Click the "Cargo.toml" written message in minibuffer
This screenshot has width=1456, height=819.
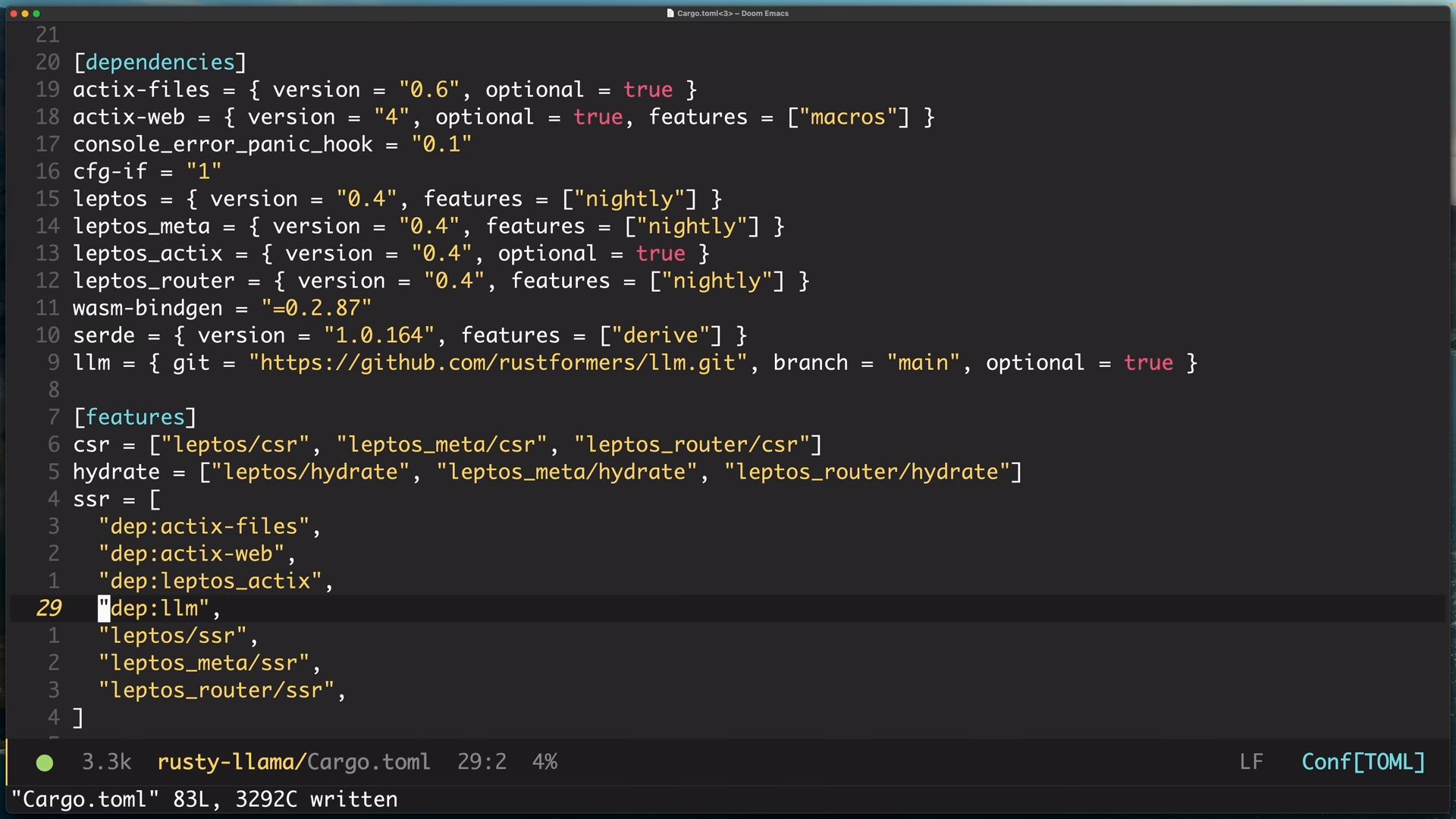[205, 799]
